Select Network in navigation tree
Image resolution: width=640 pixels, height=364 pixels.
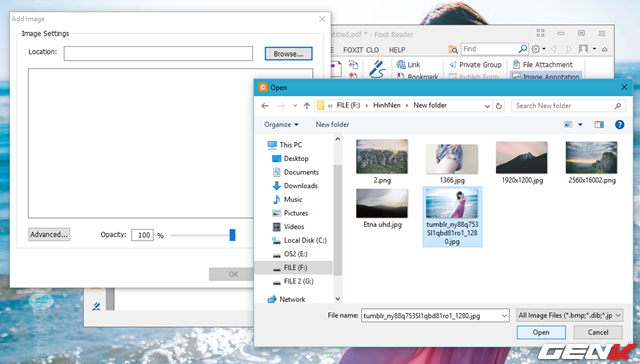click(286, 299)
